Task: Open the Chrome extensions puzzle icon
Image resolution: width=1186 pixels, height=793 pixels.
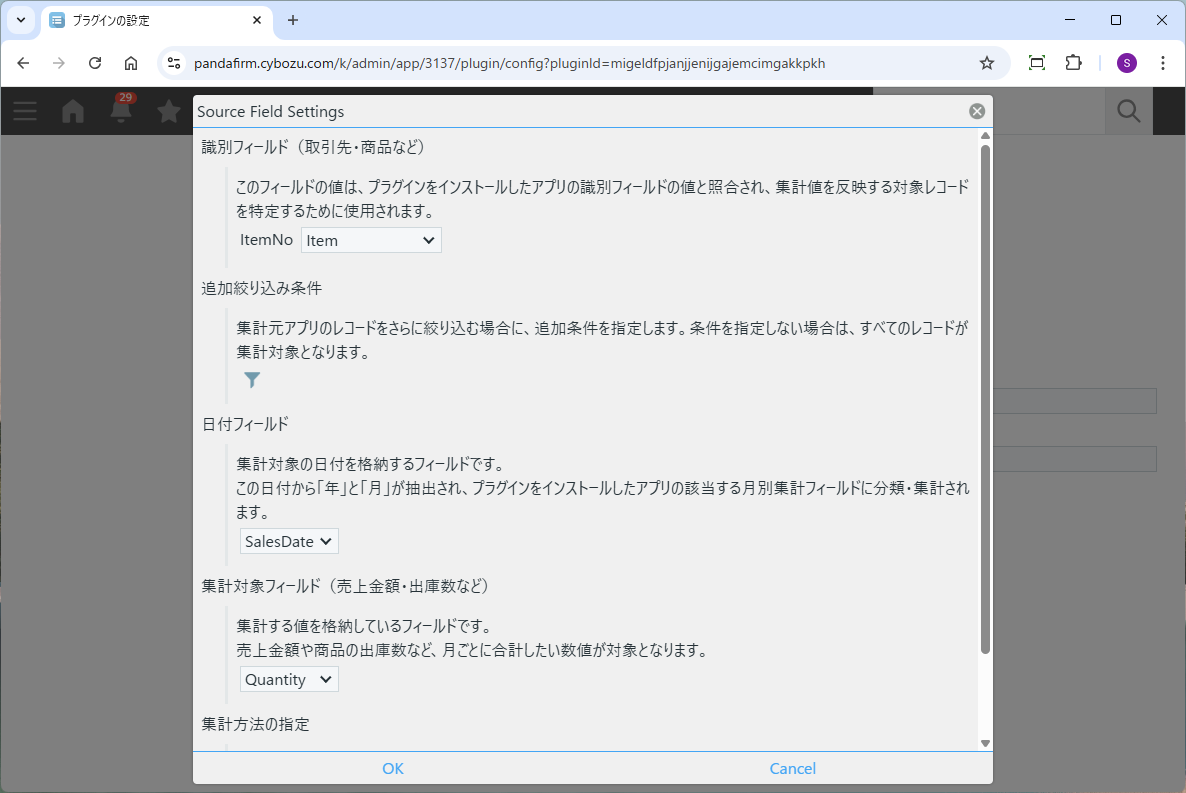Action: (1073, 63)
